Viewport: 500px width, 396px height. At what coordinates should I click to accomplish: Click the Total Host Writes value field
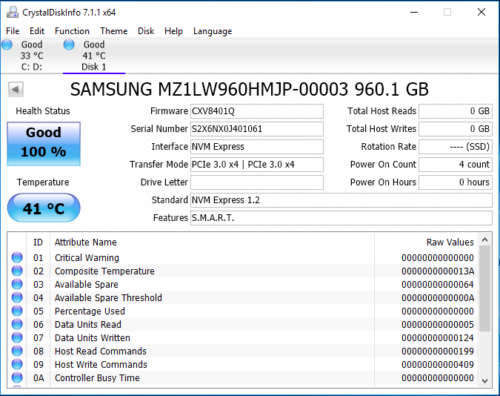click(x=455, y=129)
